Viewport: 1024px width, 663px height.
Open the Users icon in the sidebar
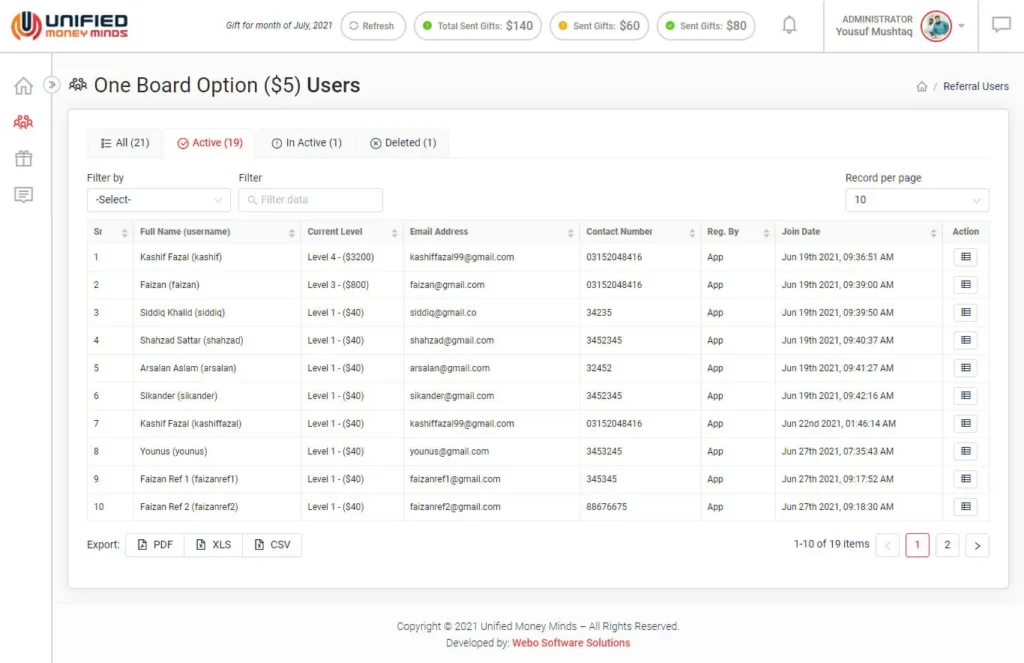click(23, 122)
